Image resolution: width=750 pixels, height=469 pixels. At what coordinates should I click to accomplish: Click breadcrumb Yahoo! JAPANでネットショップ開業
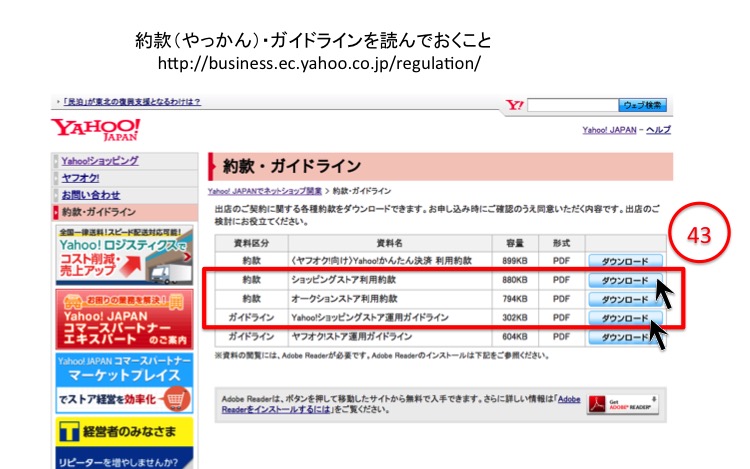265,191
